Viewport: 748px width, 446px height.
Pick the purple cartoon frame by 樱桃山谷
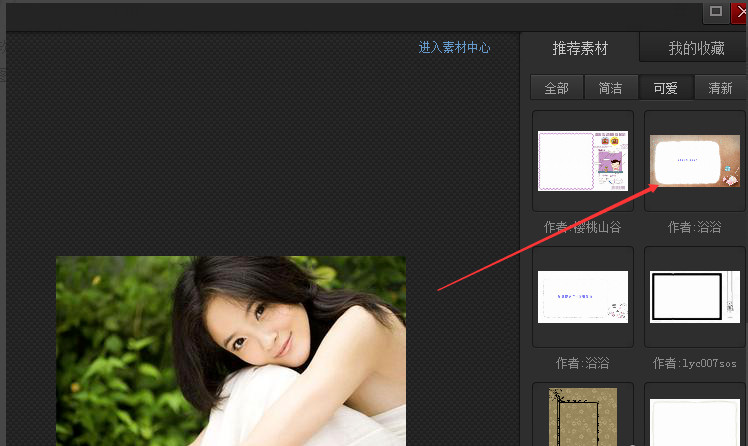tap(583, 160)
